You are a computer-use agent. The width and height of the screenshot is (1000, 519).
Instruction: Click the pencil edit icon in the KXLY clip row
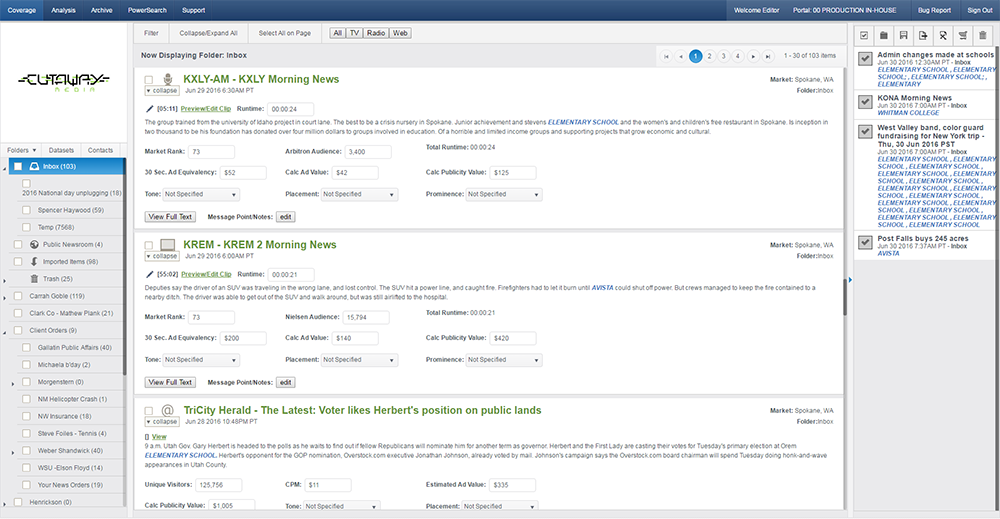pyautogui.click(x=150, y=109)
